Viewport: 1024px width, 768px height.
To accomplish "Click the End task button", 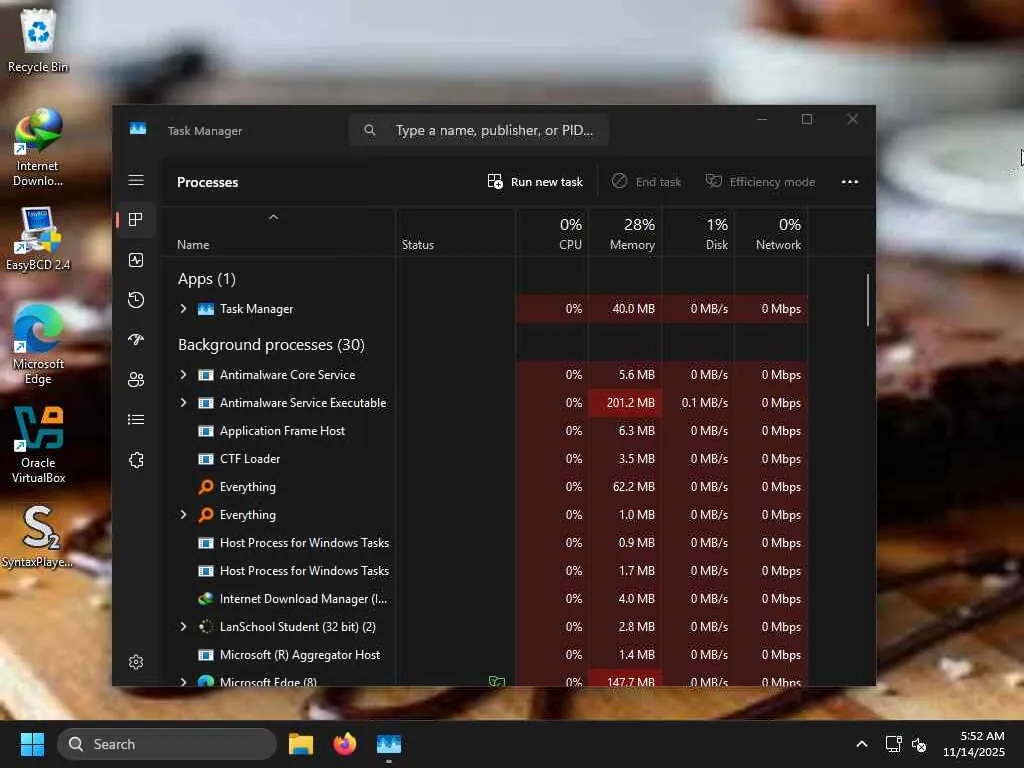I will point(647,182).
